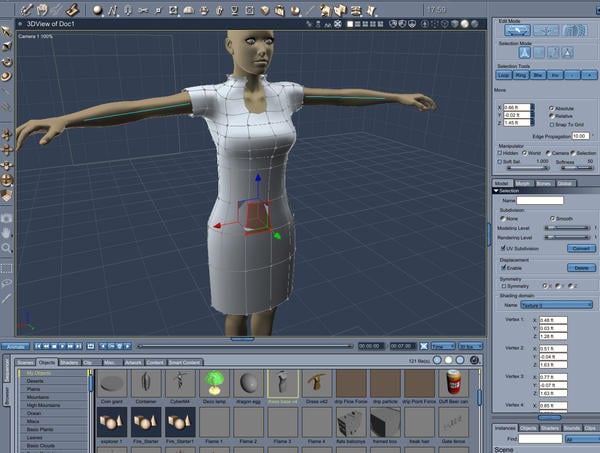Viewport: 600px width, 453px height.
Task: Switch to the vertical Sequencer tab
Action: 7,370
